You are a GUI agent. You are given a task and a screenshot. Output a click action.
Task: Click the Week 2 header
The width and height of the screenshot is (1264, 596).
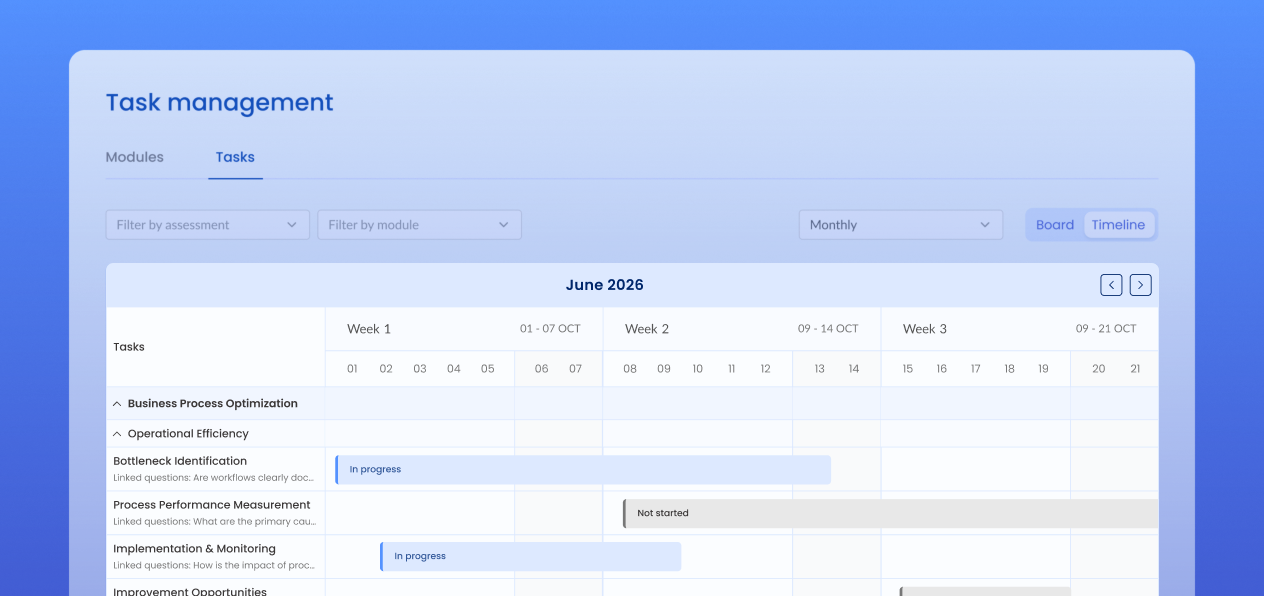(x=647, y=329)
